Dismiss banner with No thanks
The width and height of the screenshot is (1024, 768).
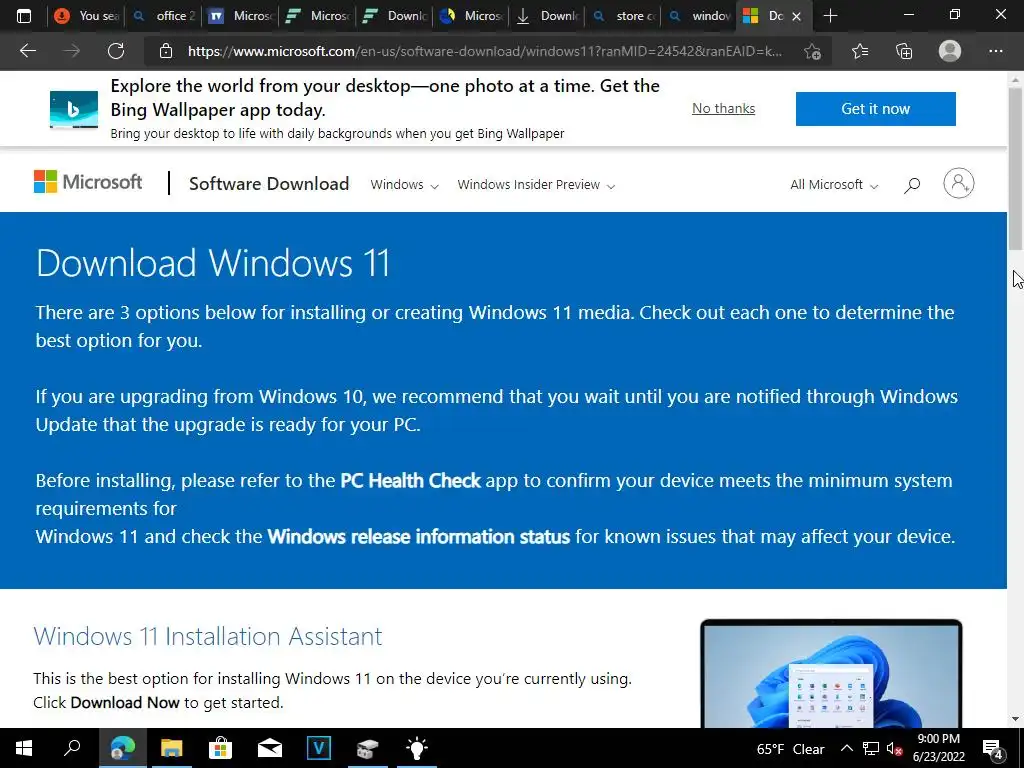coord(723,108)
